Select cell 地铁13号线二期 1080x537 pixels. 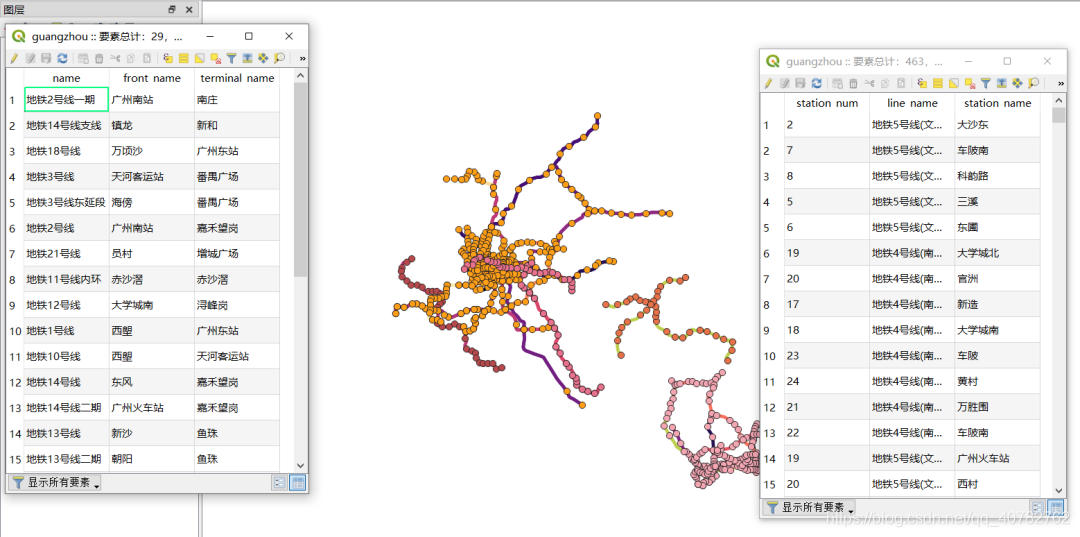click(66, 459)
